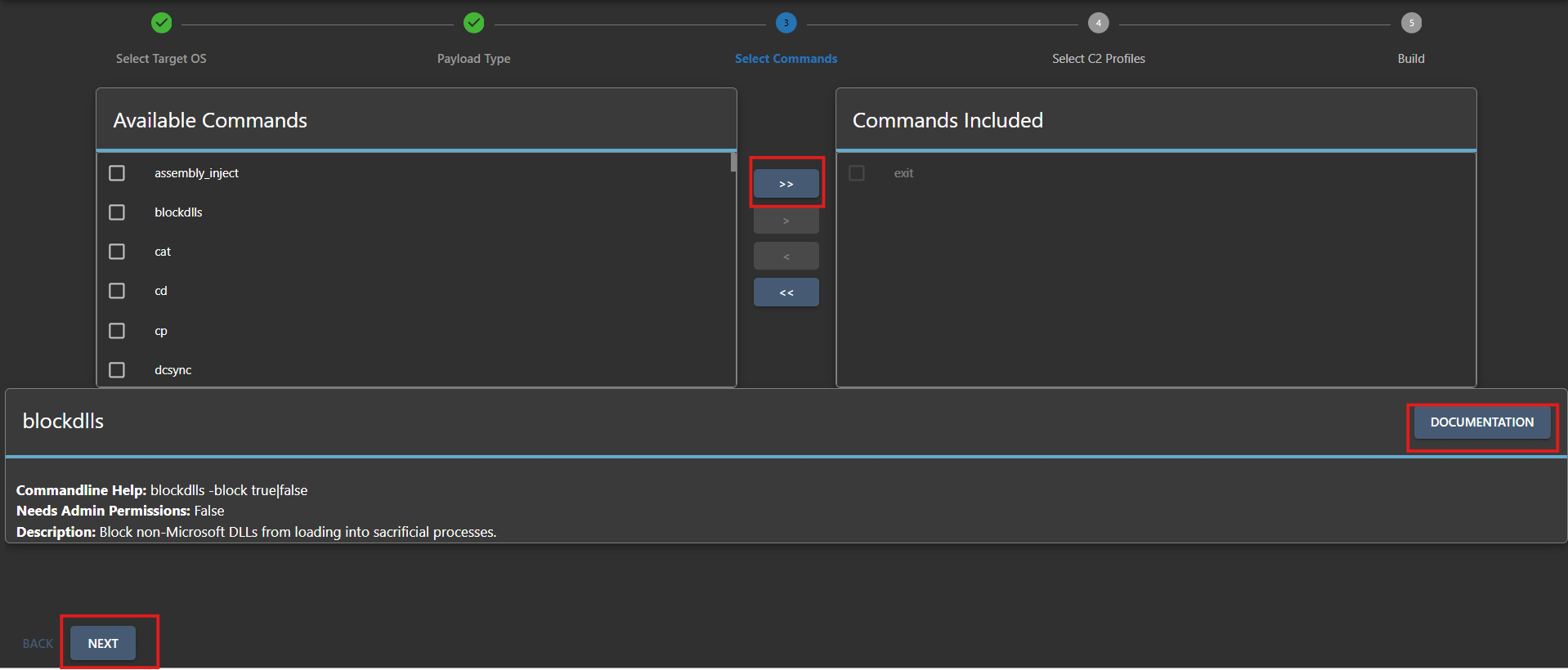Toggle the exit checkbox in Commands Included
This screenshot has height=670, width=1568.
click(x=857, y=173)
